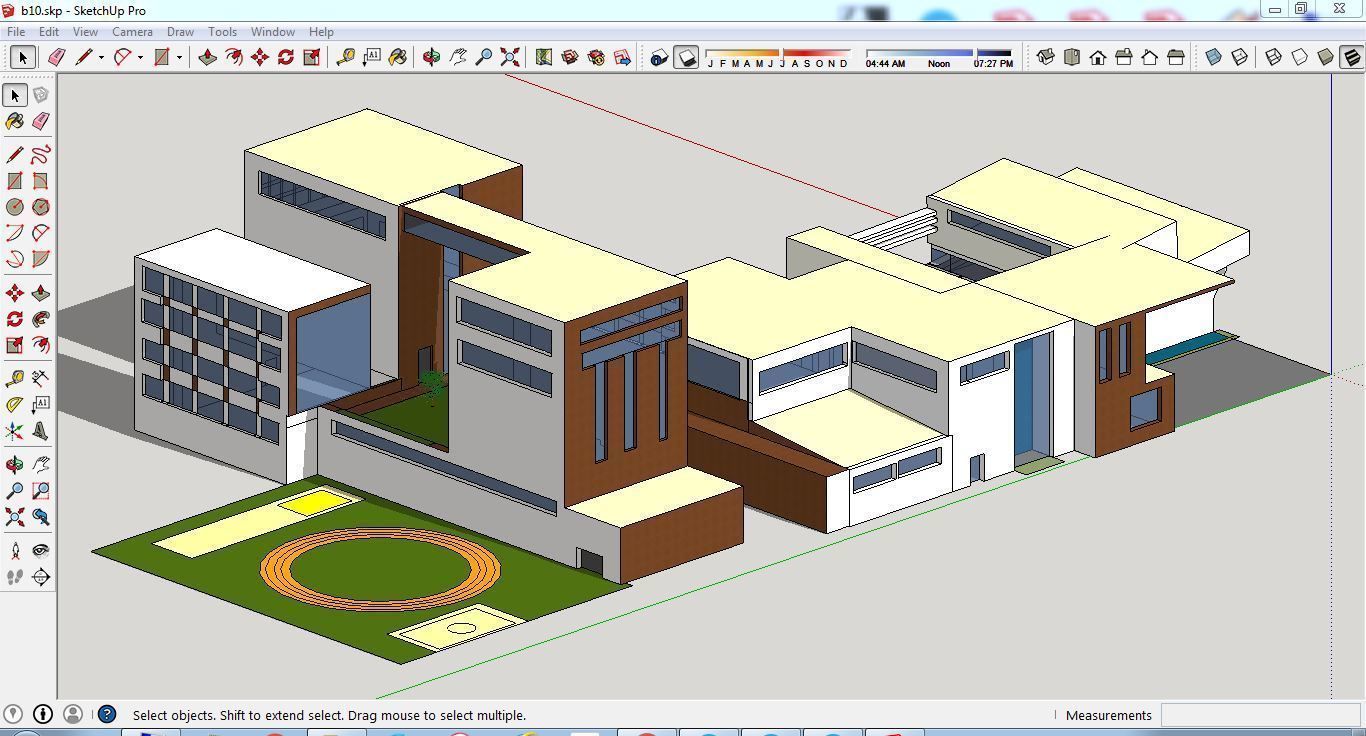Select the Polygon tool
Image resolution: width=1366 pixels, height=736 pixels.
click(x=41, y=207)
